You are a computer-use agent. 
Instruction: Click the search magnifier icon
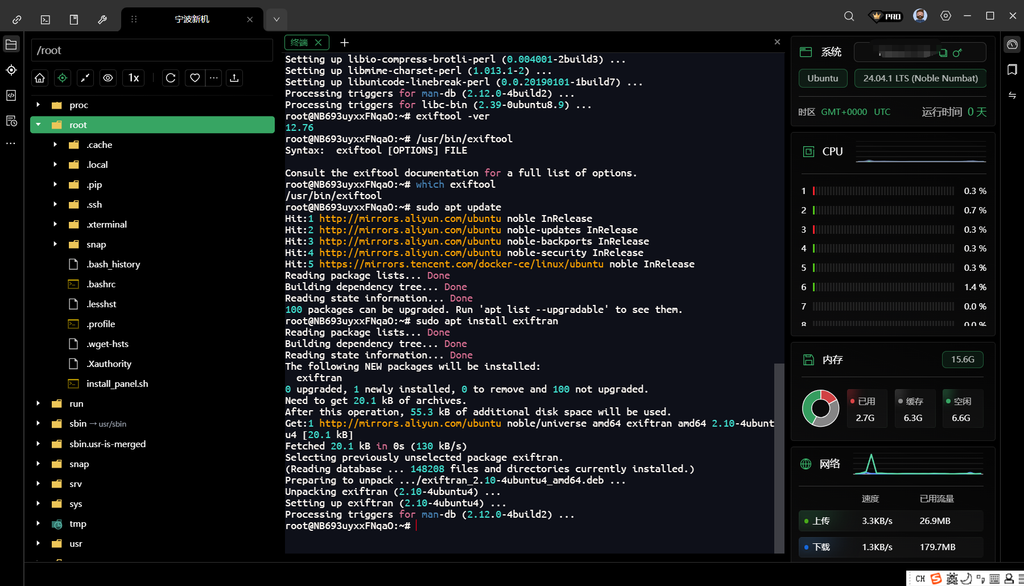(x=849, y=16)
